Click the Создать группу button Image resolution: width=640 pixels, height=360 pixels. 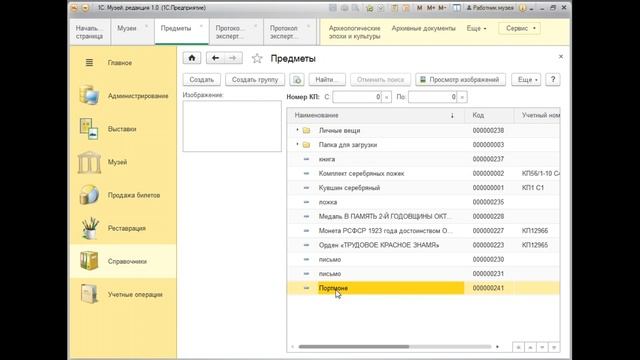[x=255, y=80]
